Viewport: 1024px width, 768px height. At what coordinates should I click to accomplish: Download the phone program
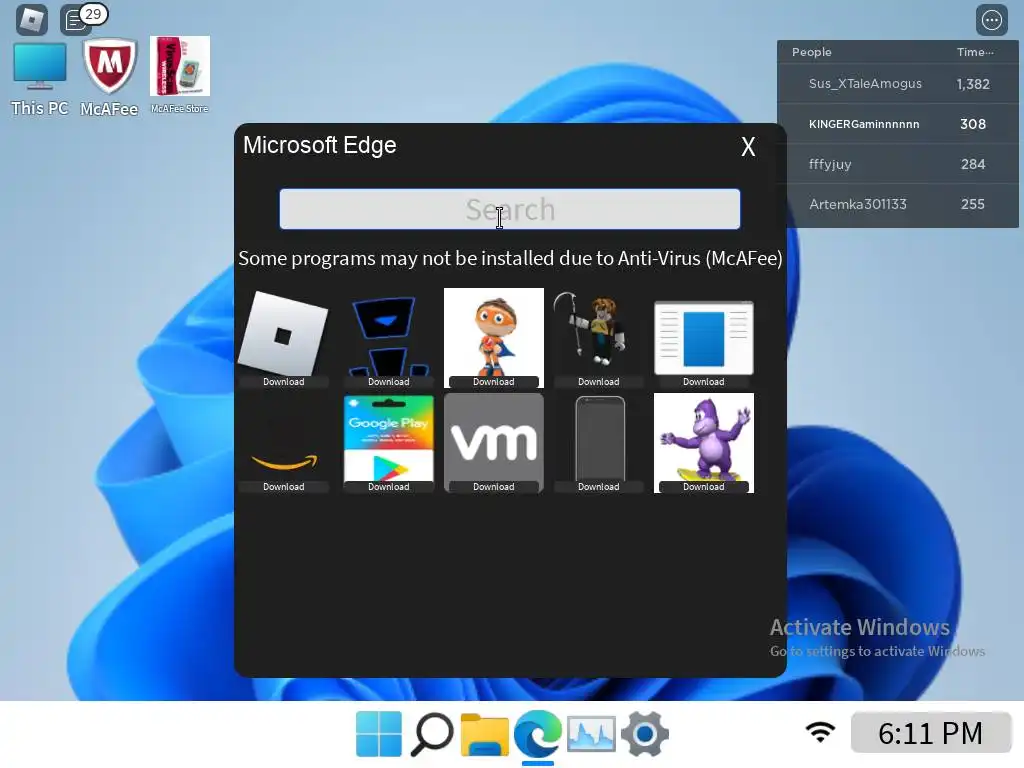tap(598, 487)
